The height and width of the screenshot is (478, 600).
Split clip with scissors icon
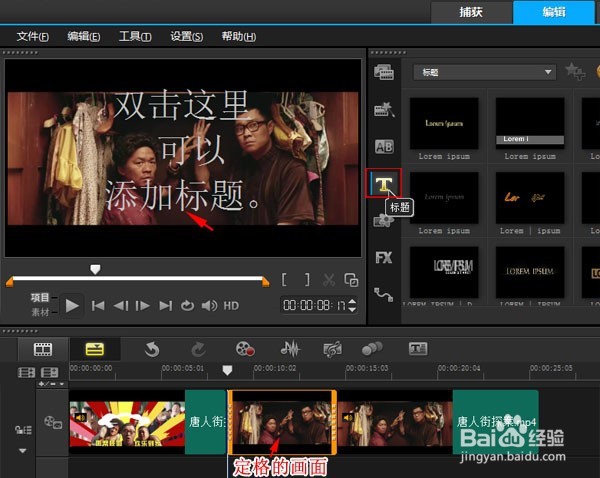329,280
